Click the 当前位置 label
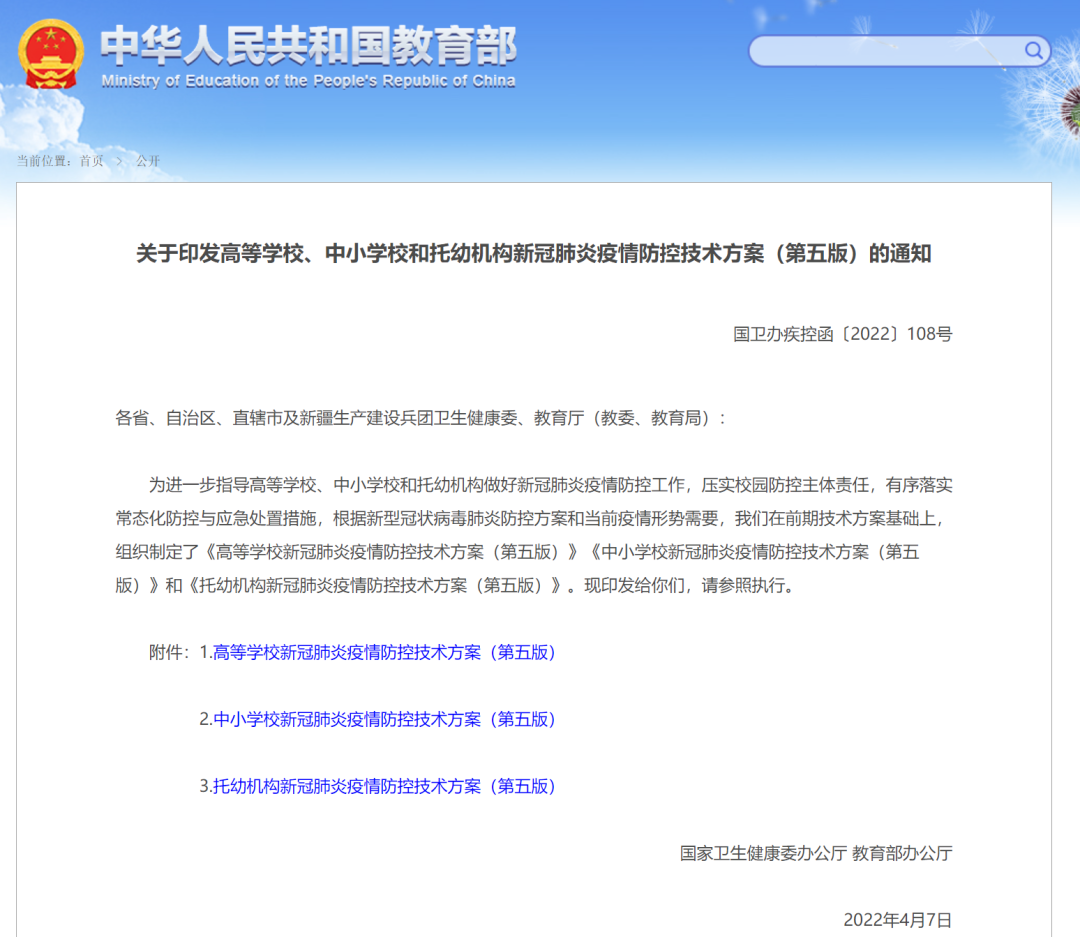The image size is (1080, 937). coord(45,161)
